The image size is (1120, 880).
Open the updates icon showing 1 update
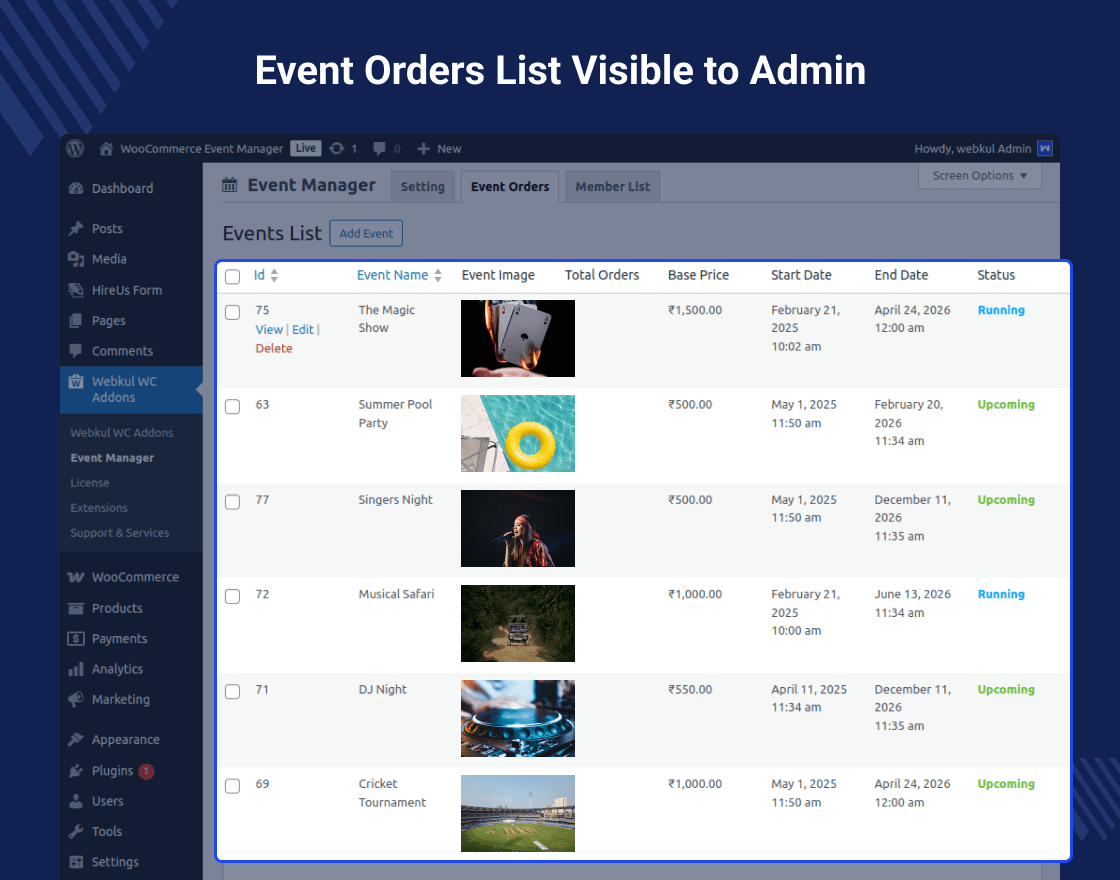pos(337,148)
